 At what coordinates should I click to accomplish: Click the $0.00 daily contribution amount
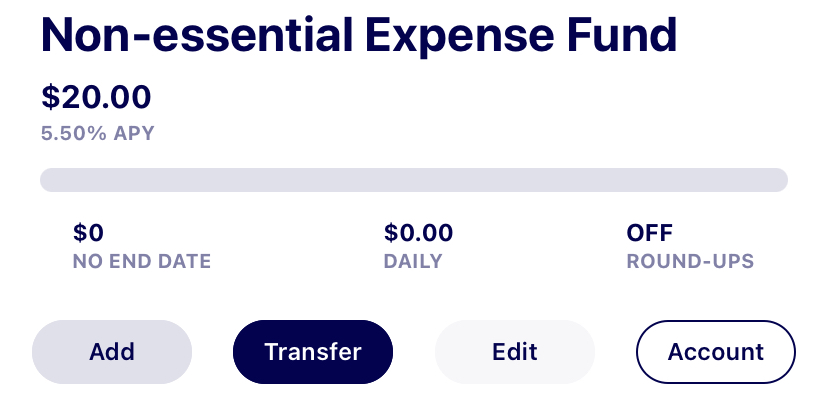(418, 233)
